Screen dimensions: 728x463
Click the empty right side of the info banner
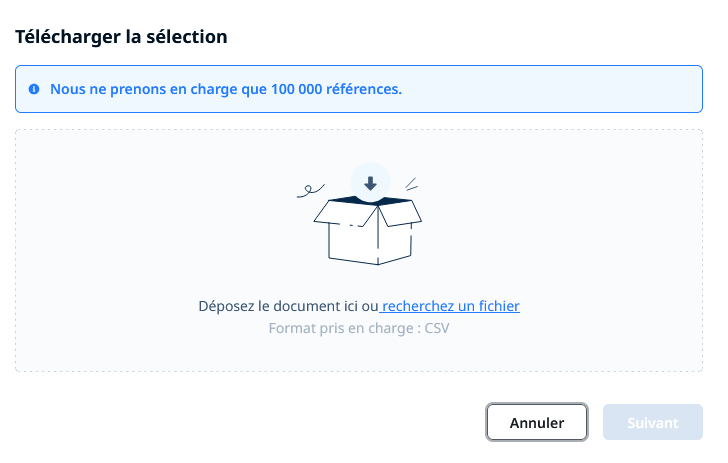(552, 89)
